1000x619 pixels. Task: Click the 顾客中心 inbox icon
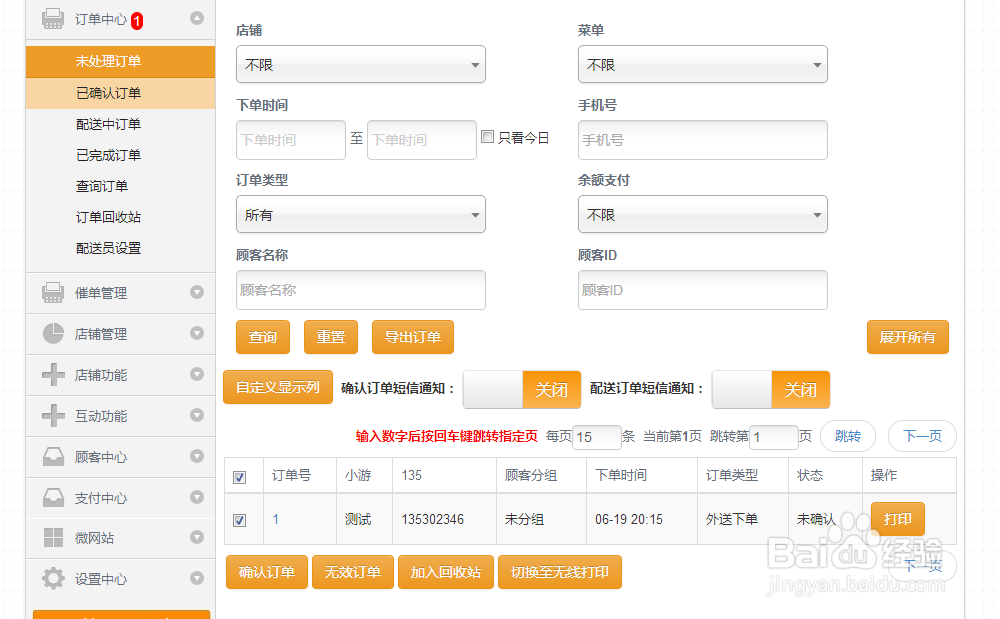coord(53,456)
